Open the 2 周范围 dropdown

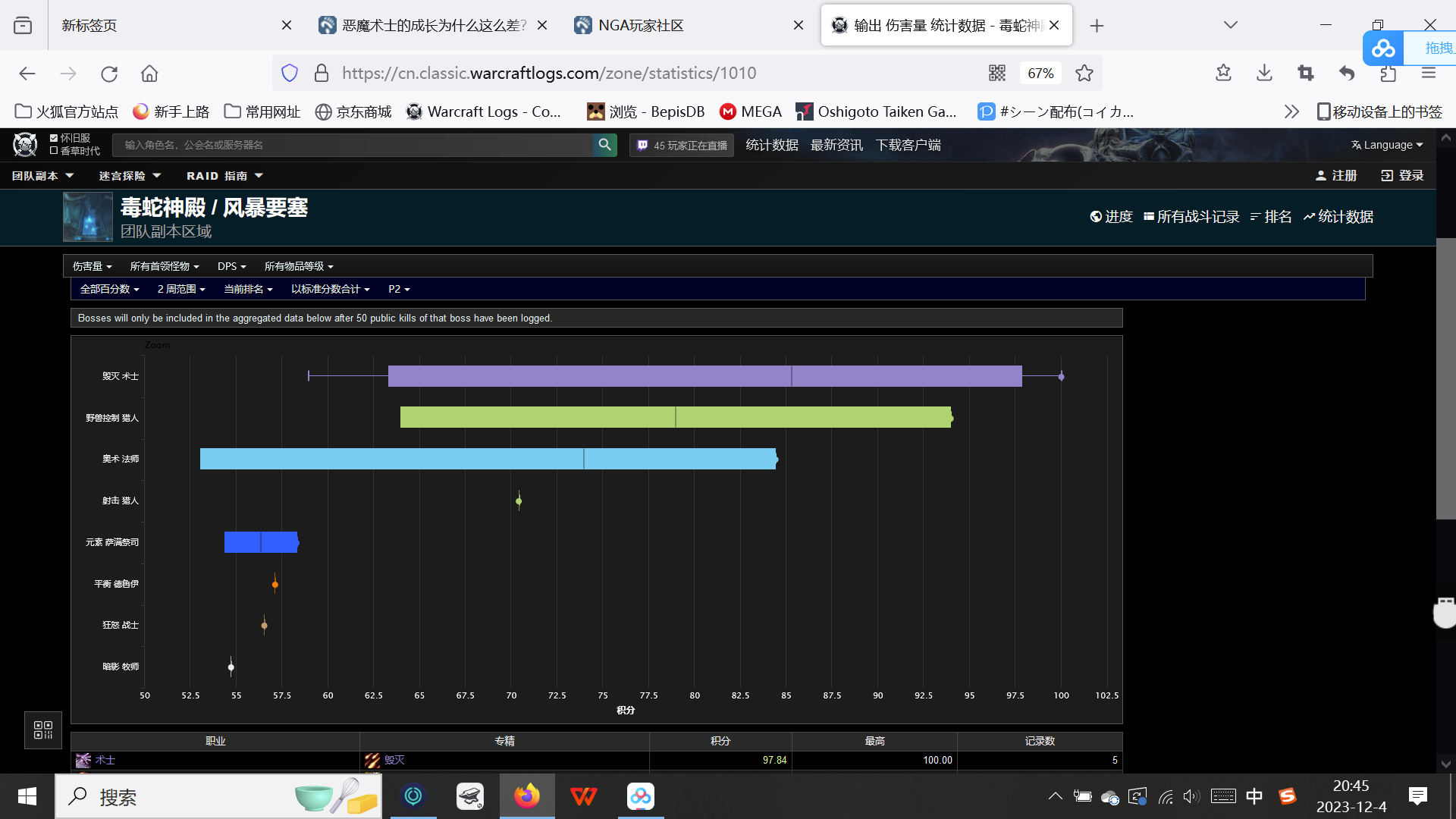pos(181,289)
